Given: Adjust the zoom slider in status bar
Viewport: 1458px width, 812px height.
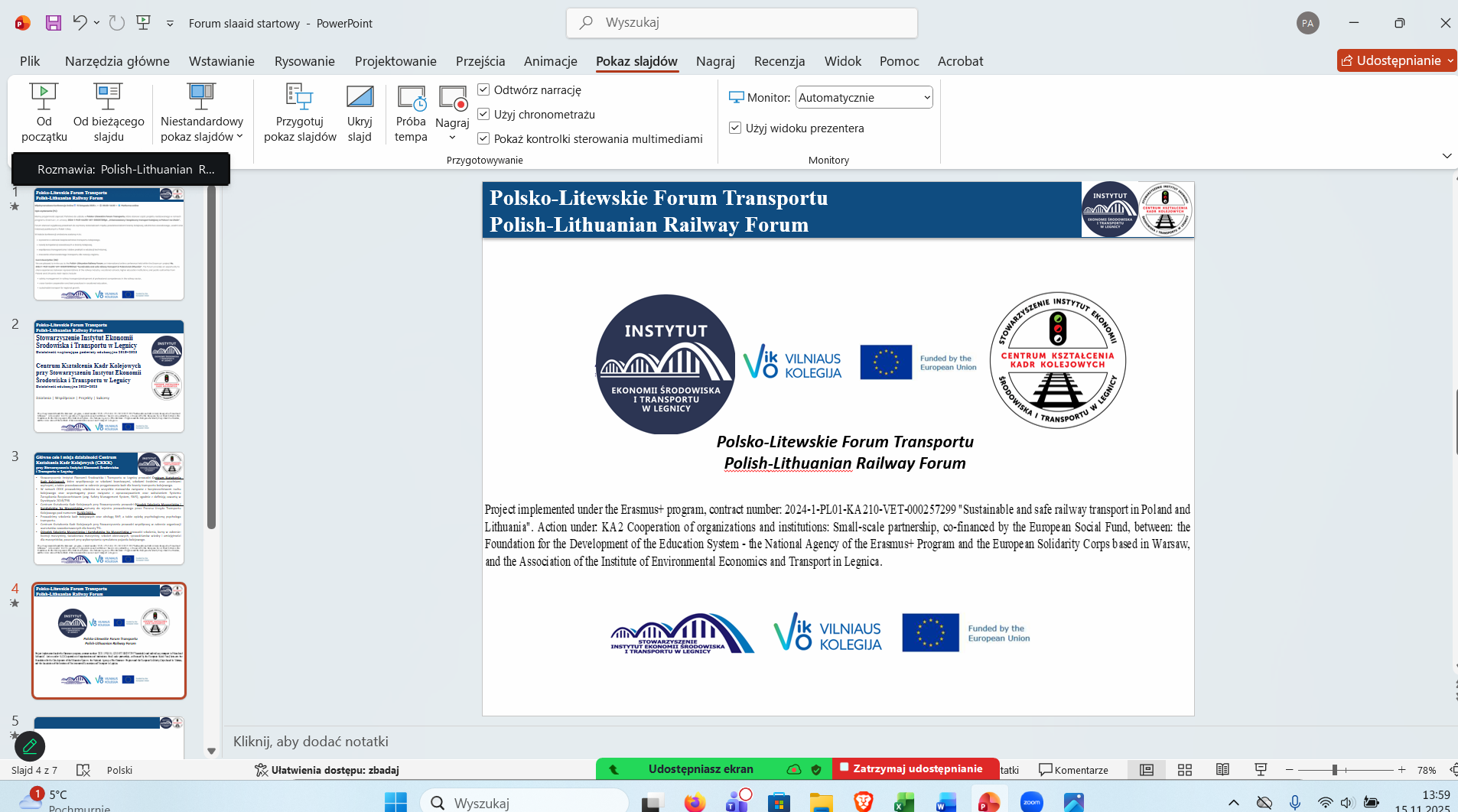Looking at the screenshot, I should pyautogui.click(x=1334, y=770).
